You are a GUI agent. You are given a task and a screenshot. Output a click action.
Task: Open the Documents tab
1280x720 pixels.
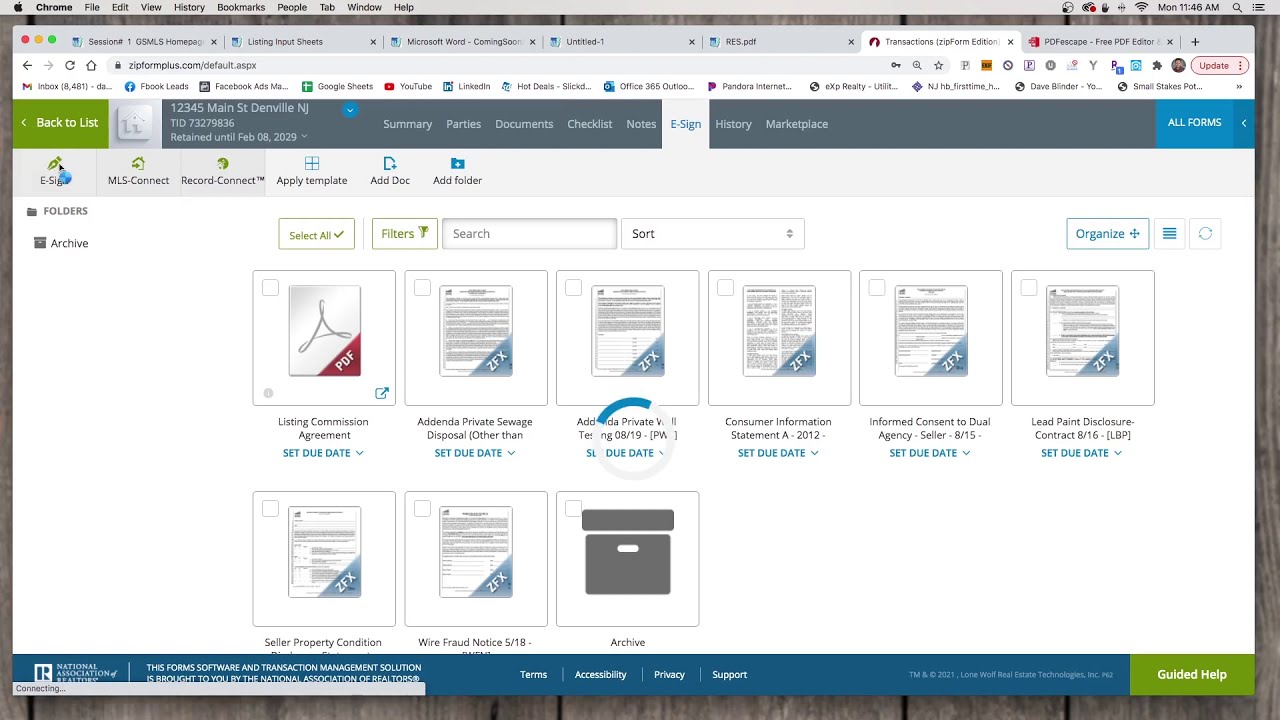(524, 124)
